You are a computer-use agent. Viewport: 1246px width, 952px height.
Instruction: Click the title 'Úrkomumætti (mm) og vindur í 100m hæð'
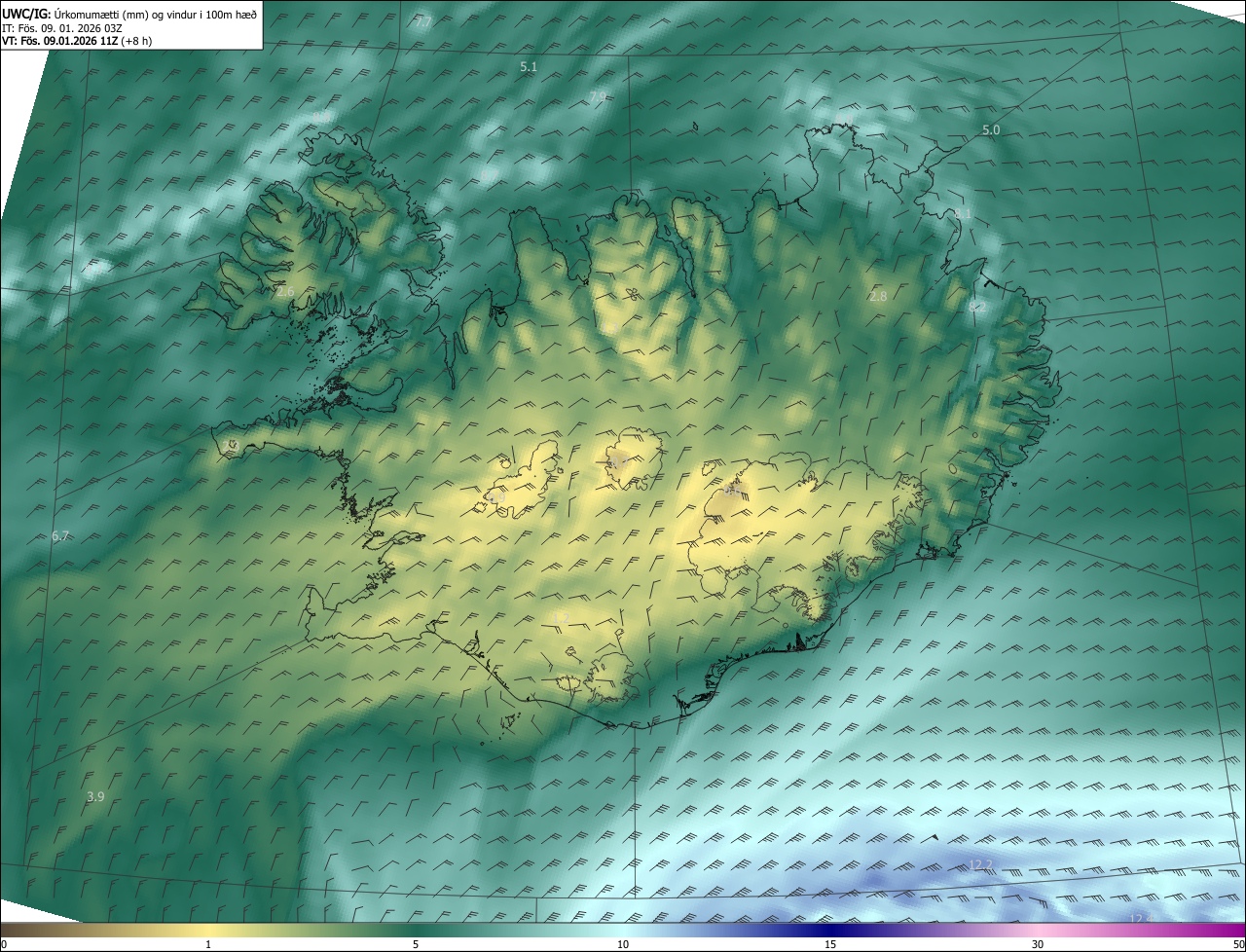[155, 13]
